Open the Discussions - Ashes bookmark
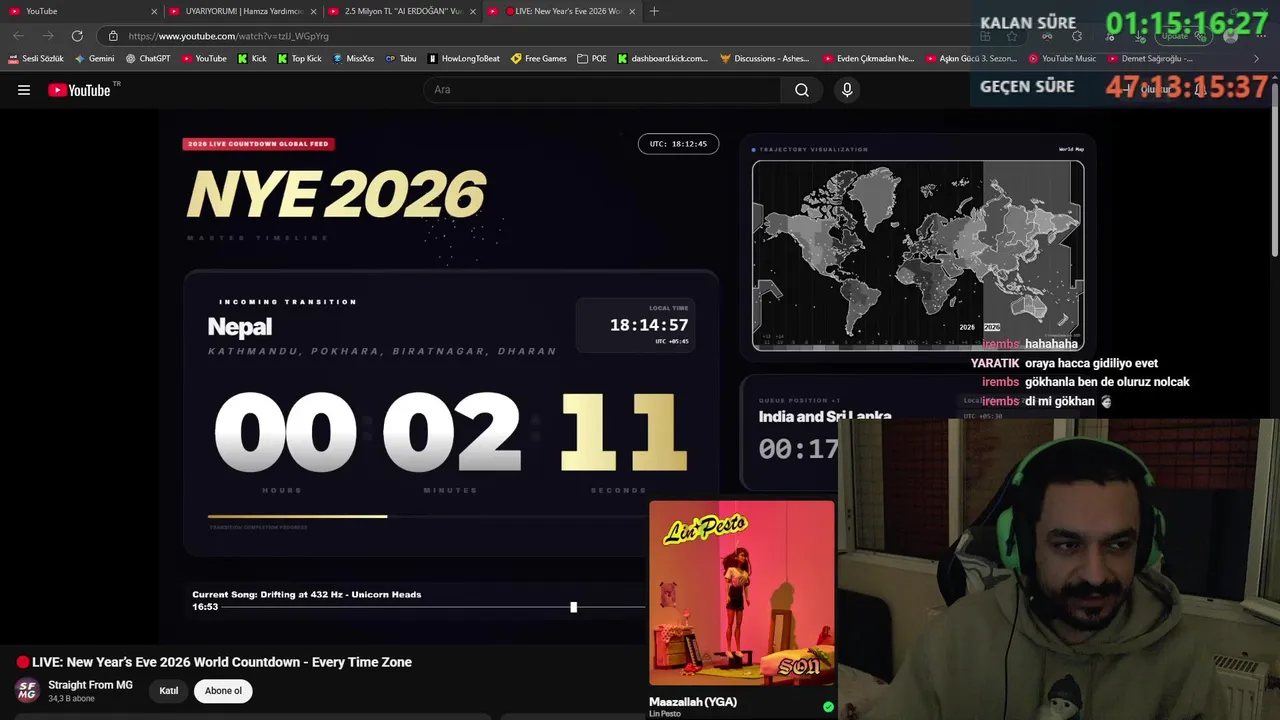The height and width of the screenshot is (720, 1280). pos(765,59)
